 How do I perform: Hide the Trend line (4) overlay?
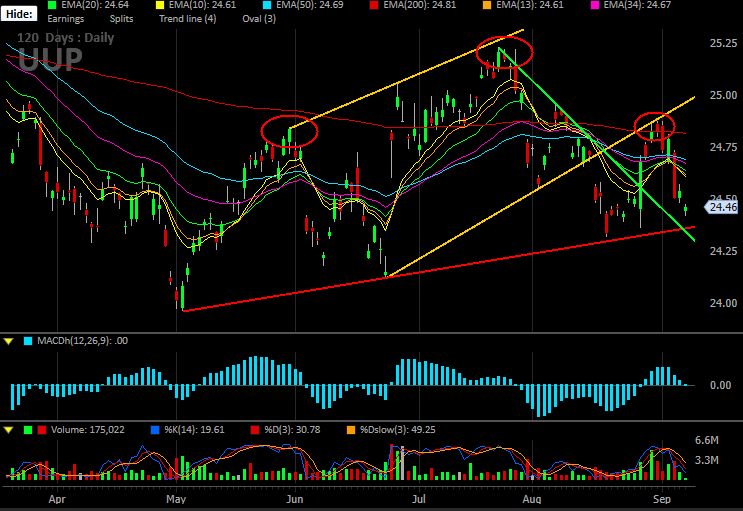coord(188,19)
